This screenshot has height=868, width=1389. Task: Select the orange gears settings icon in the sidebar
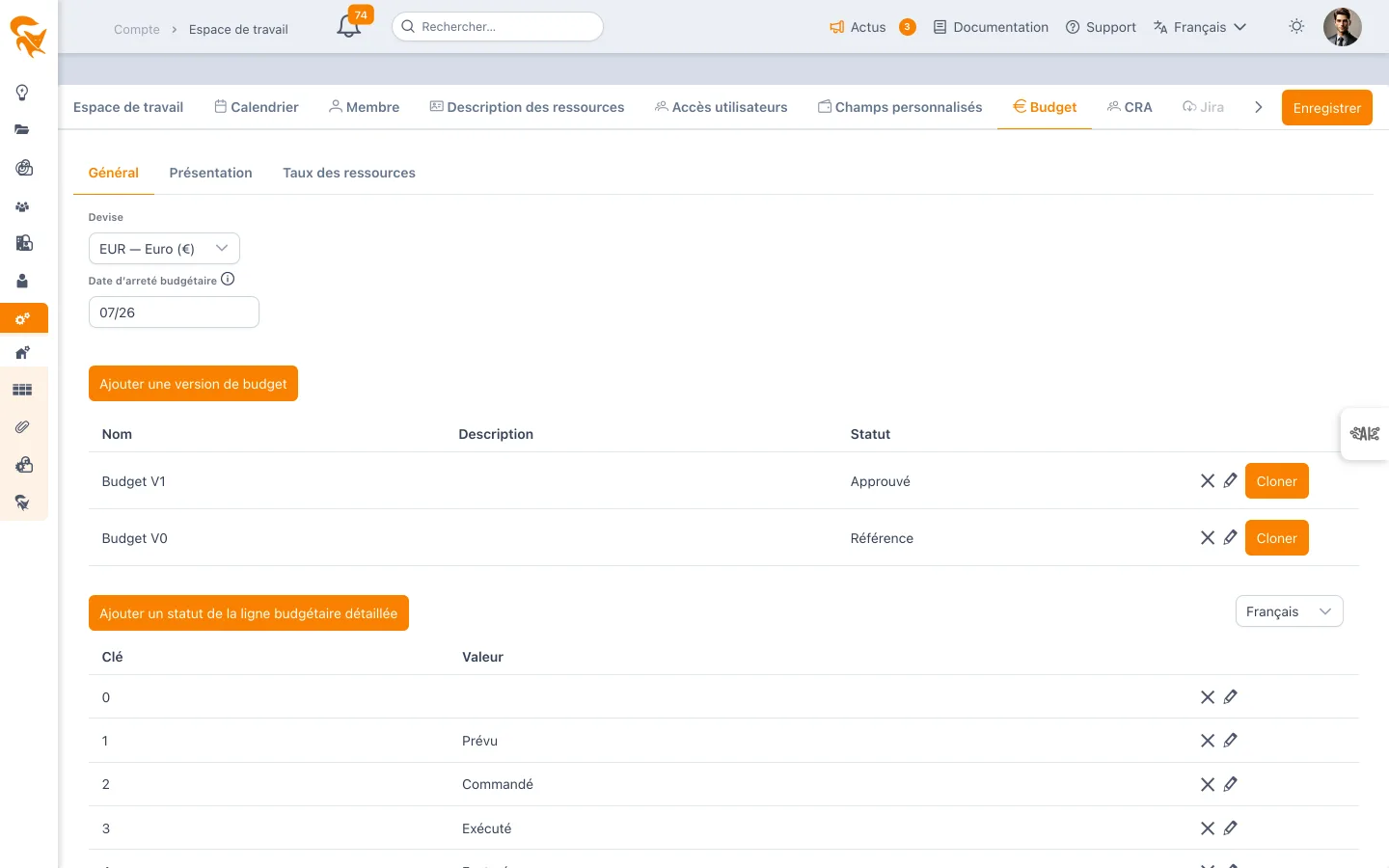pyautogui.click(x=23, y=318)
